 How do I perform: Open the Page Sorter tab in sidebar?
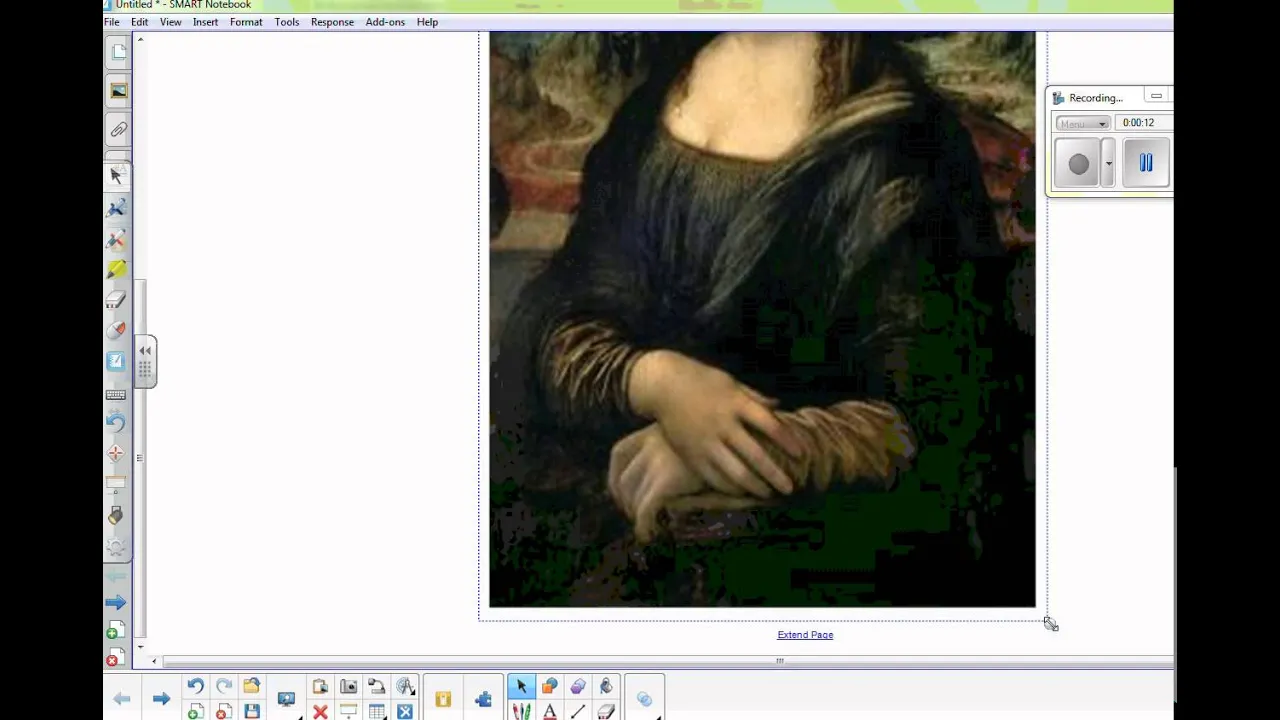[119, 52]
